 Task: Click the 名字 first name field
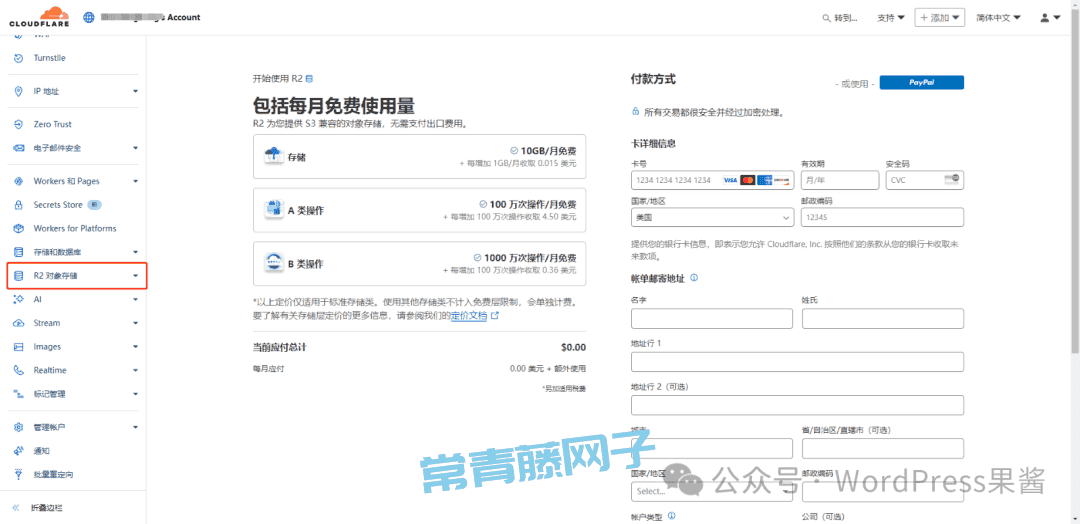[x=712, y=318]
